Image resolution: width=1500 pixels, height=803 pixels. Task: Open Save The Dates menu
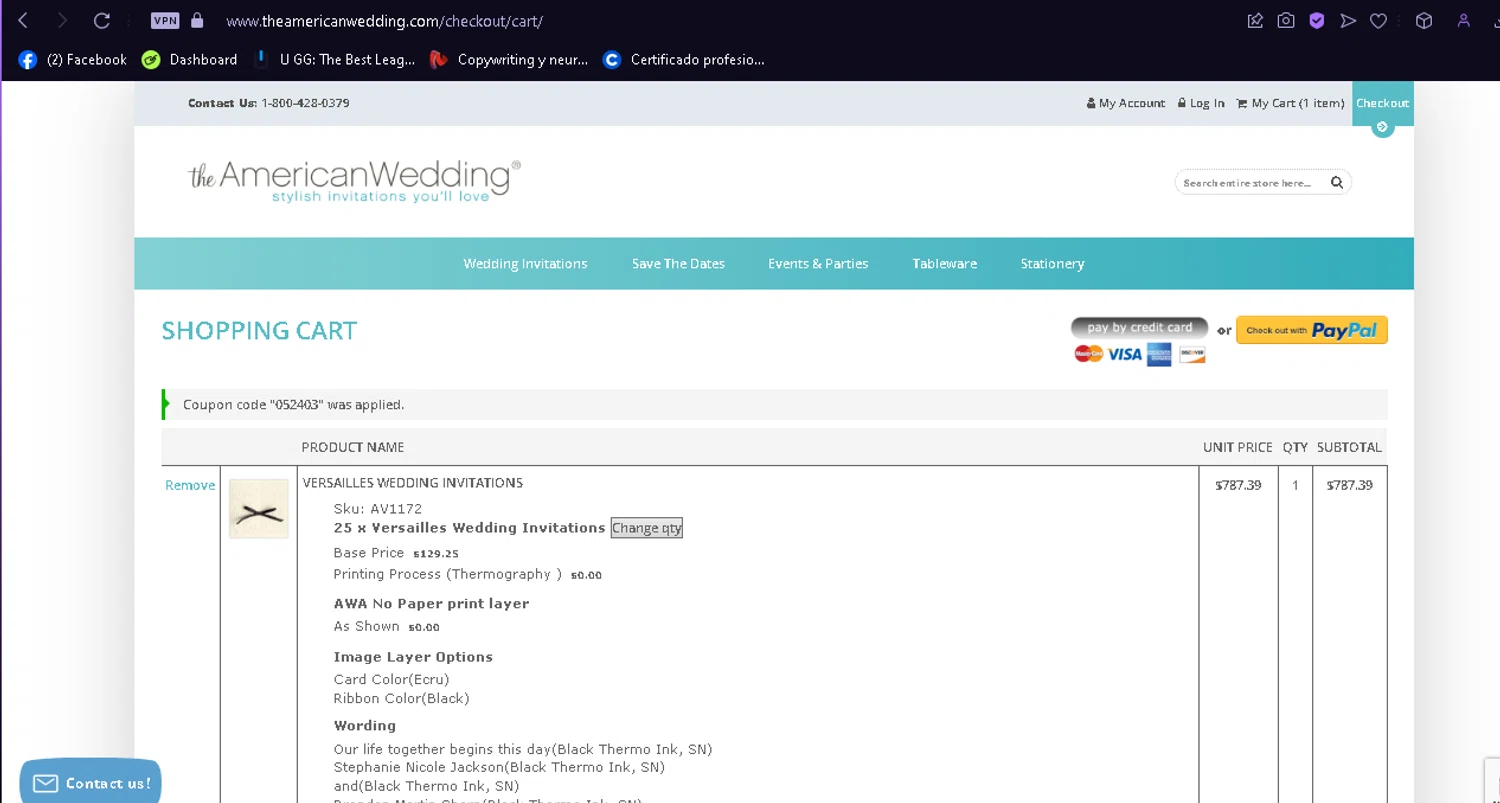click(x=678, y=264)
